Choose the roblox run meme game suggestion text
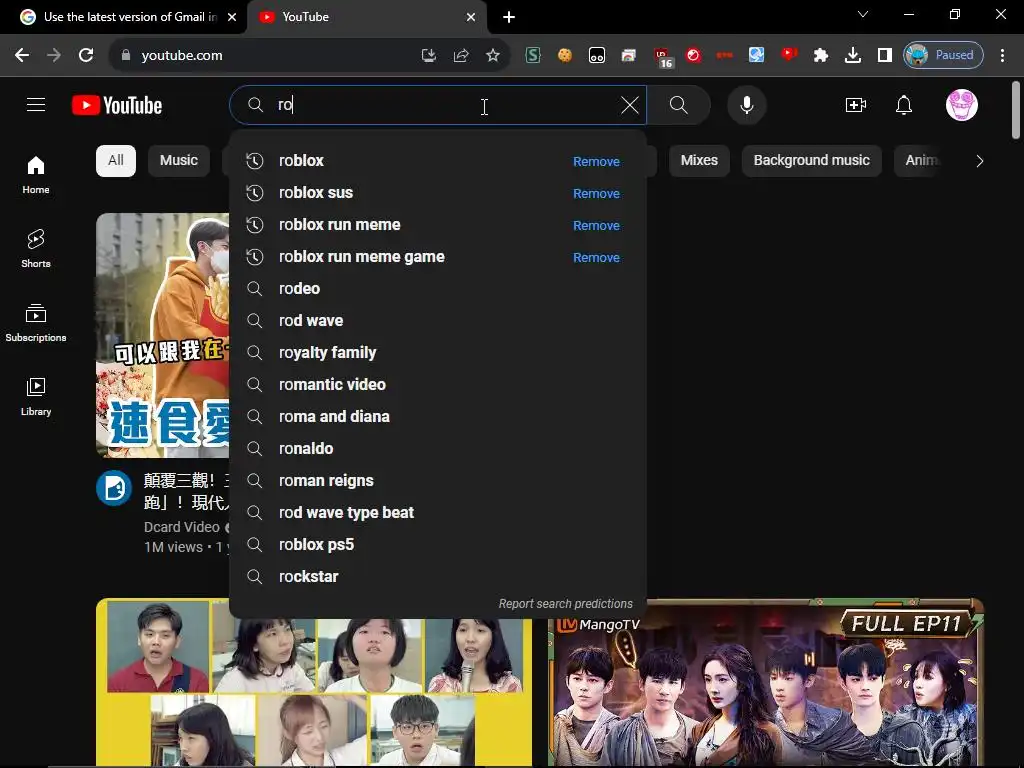 coord(362,257)
